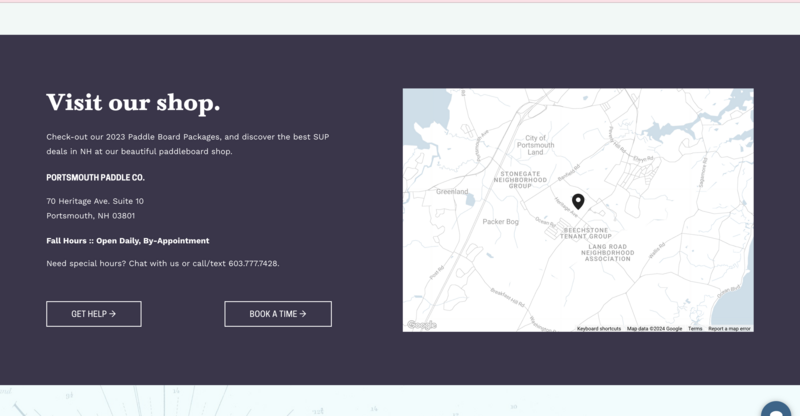The width and height of the screenshot is (800, 416).
Task: Click the Map data ©2024 Google text
Action: (x=654, y=328)
